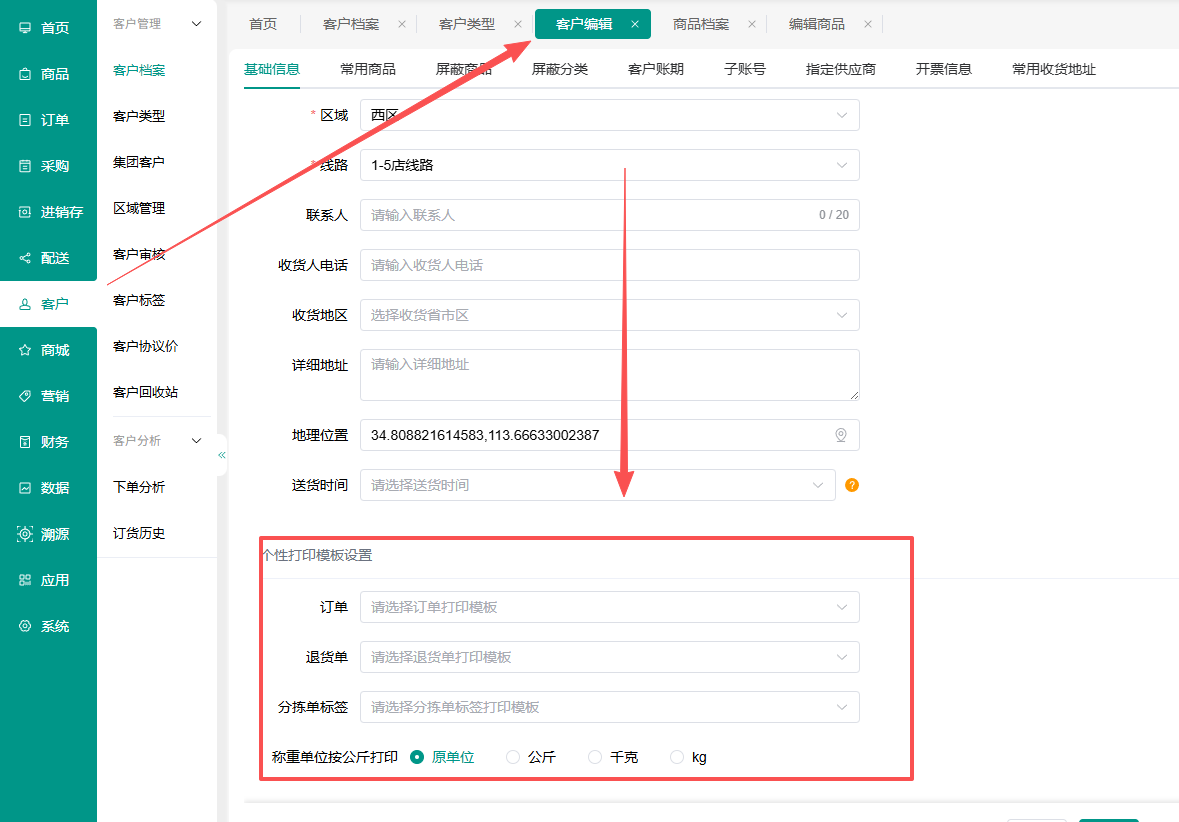Switch to the 常用商品 tab
The image size is (1179, 822).
(368, 69)
